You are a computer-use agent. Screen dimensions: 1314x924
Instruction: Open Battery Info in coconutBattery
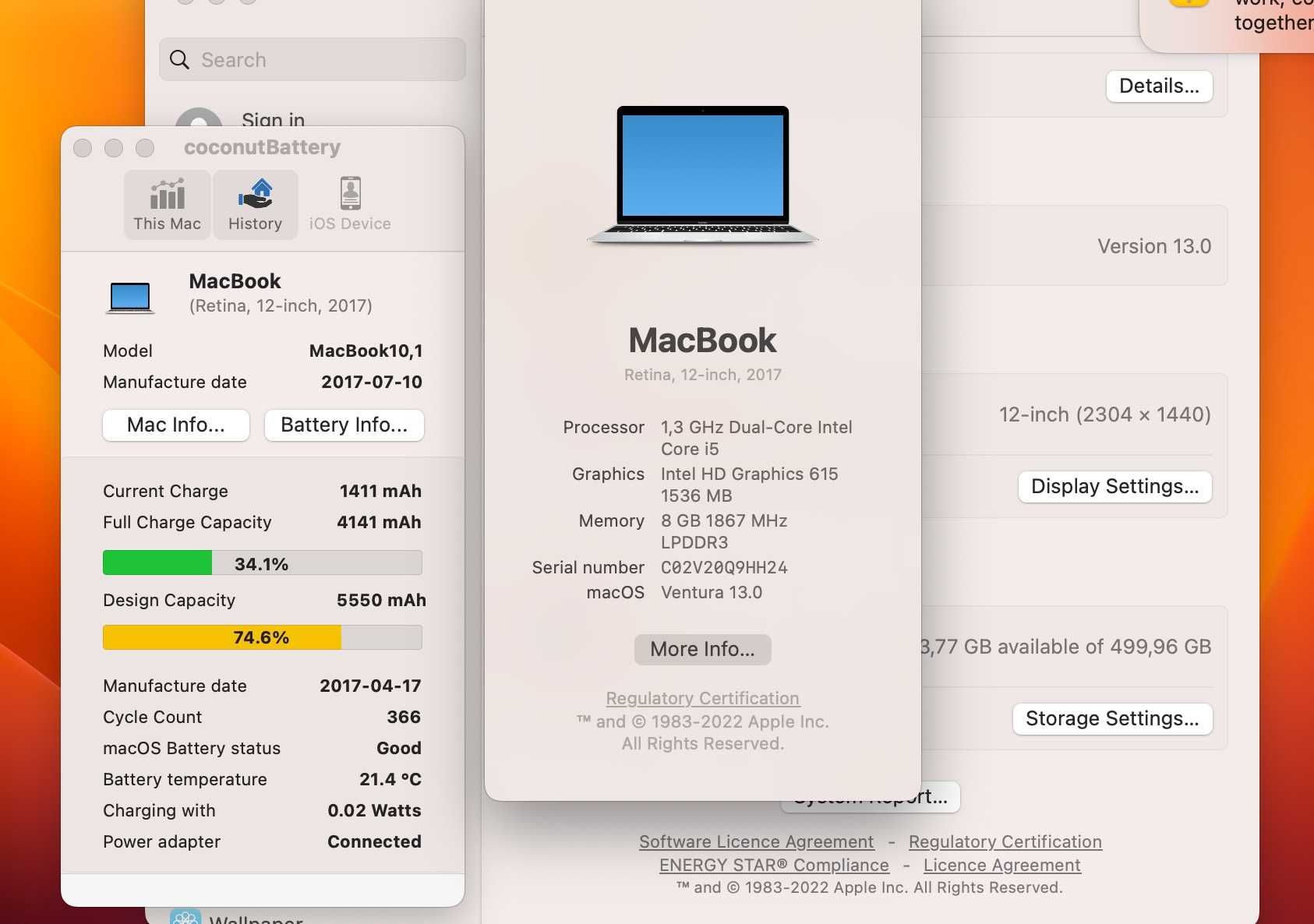[x=344, y=425]
